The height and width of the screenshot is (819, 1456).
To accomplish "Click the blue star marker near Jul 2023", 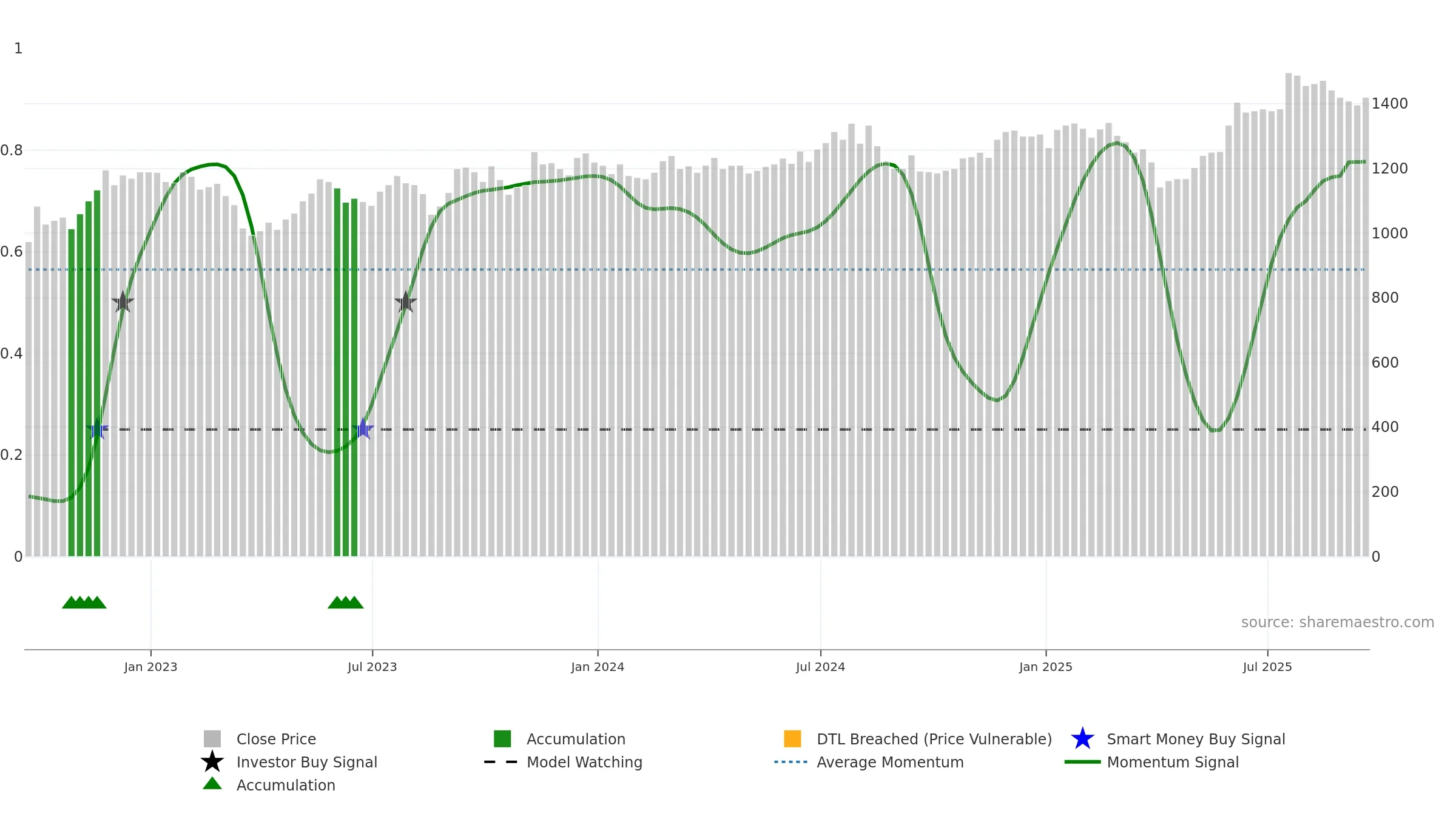I will 363,429.
